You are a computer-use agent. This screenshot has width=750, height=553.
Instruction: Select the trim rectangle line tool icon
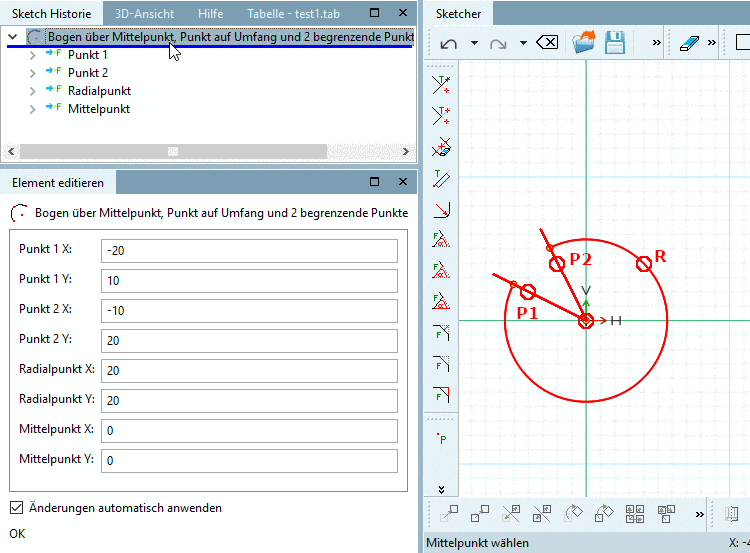pyautogui.click(x=441, y=178)
